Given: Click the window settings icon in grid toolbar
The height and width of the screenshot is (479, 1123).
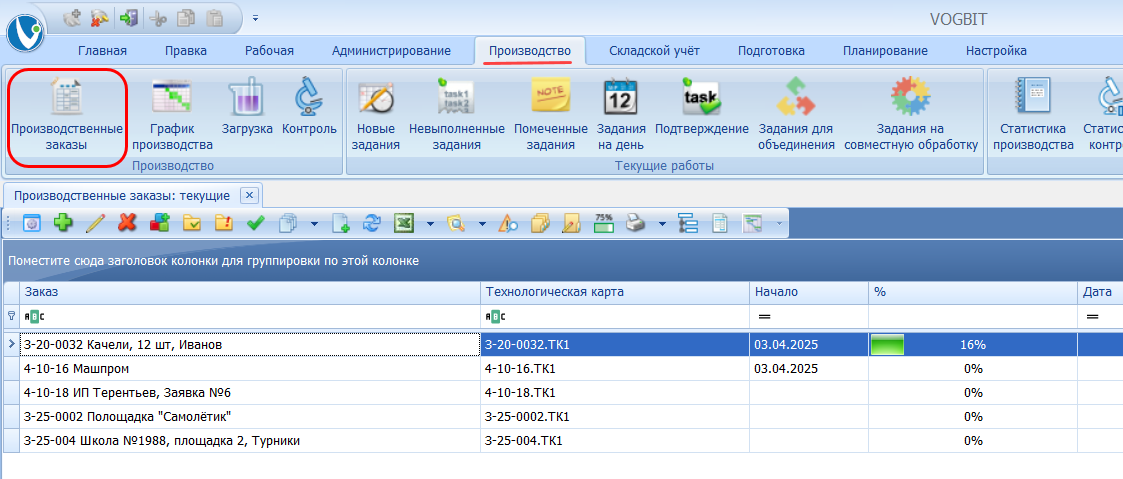Looking at the screenshot, I should [x=33, y=223].
